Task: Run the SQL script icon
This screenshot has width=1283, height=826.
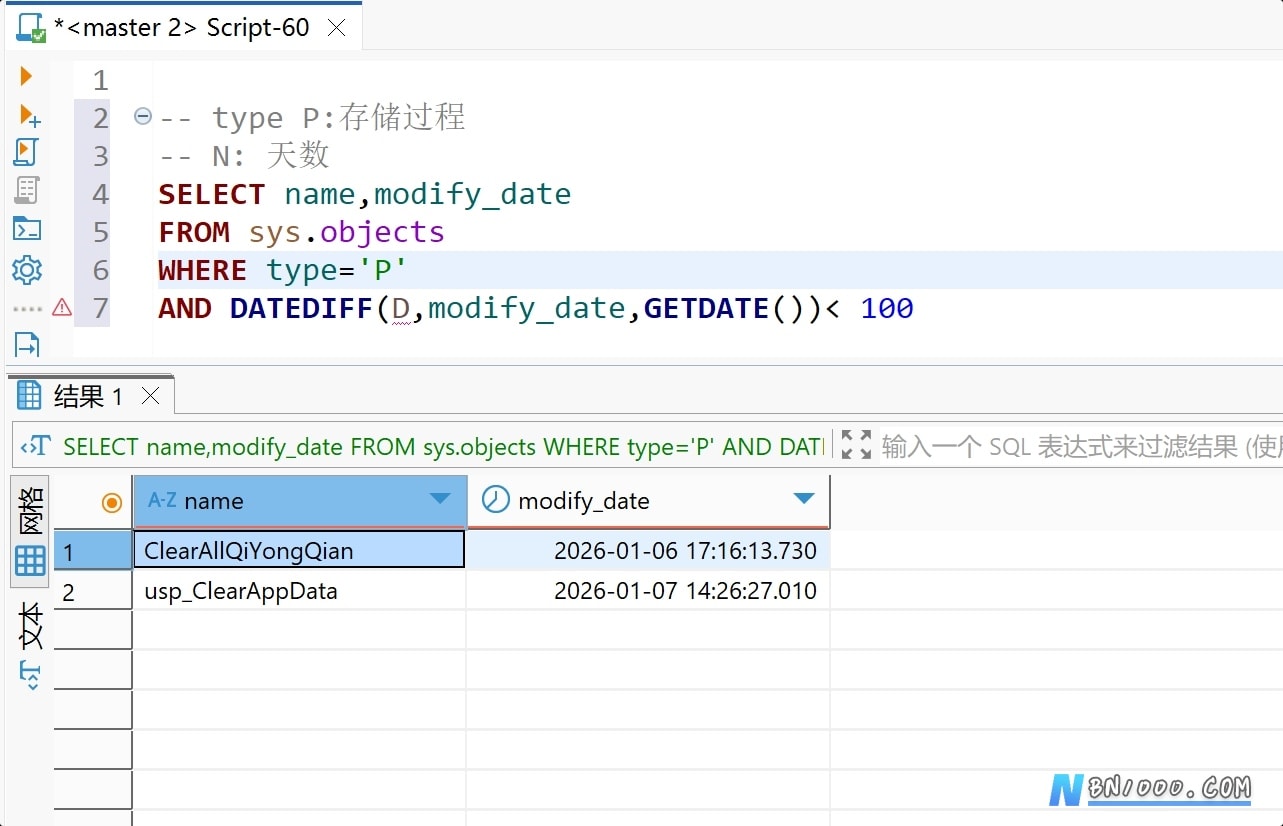Action: pyautogui.click(x=26, y=152)
